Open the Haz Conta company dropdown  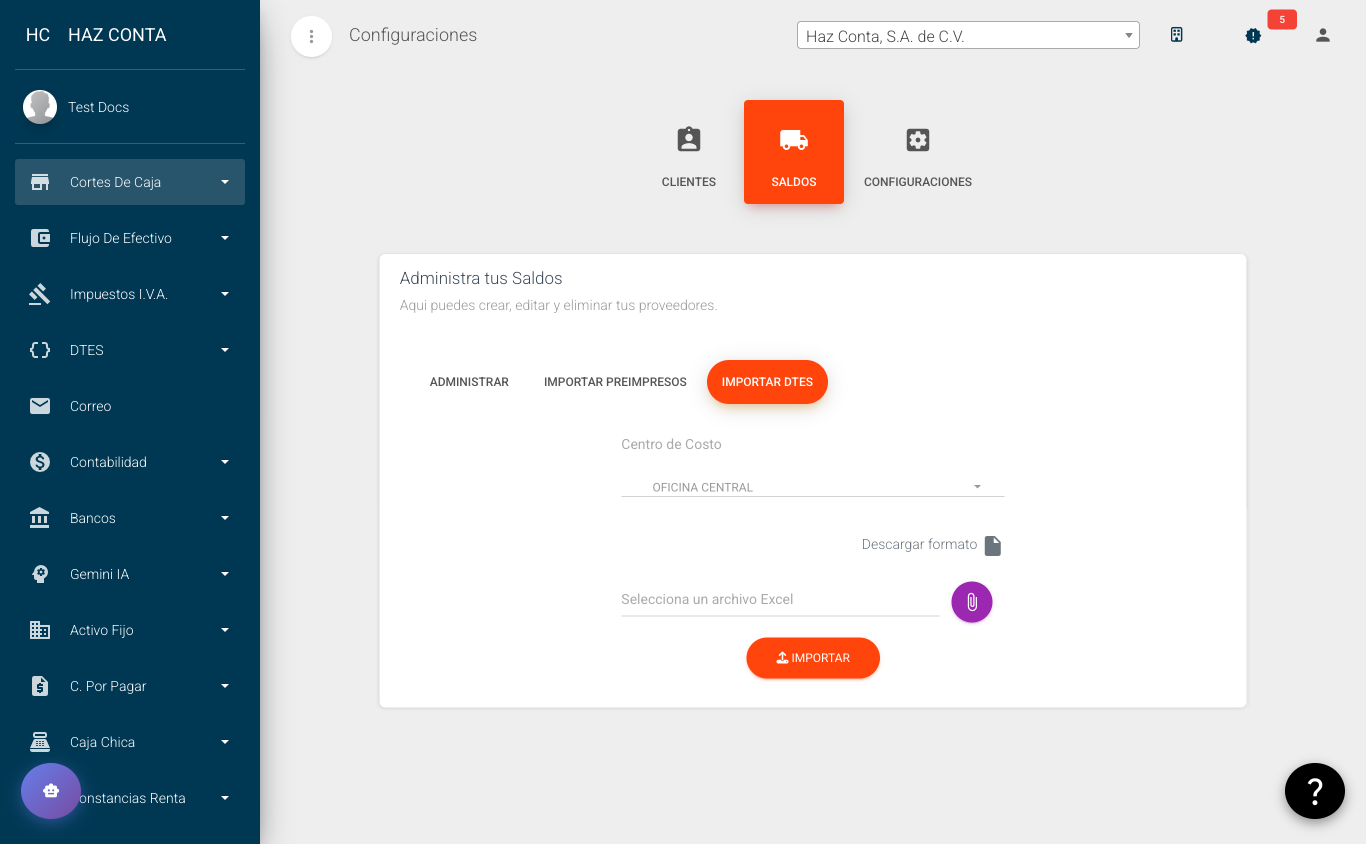click(967, 36)
